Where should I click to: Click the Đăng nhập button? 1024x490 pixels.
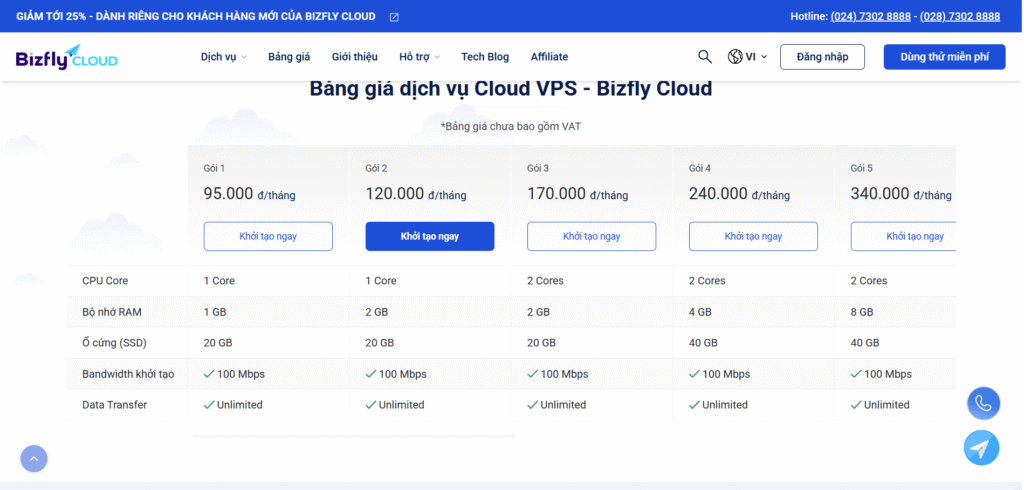click(821, 57)
